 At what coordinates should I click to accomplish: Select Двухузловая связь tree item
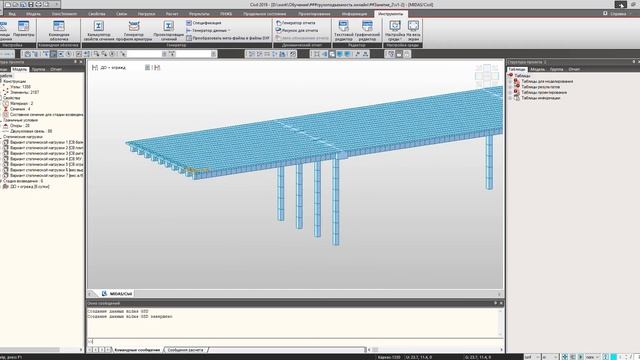click(31, 131)
